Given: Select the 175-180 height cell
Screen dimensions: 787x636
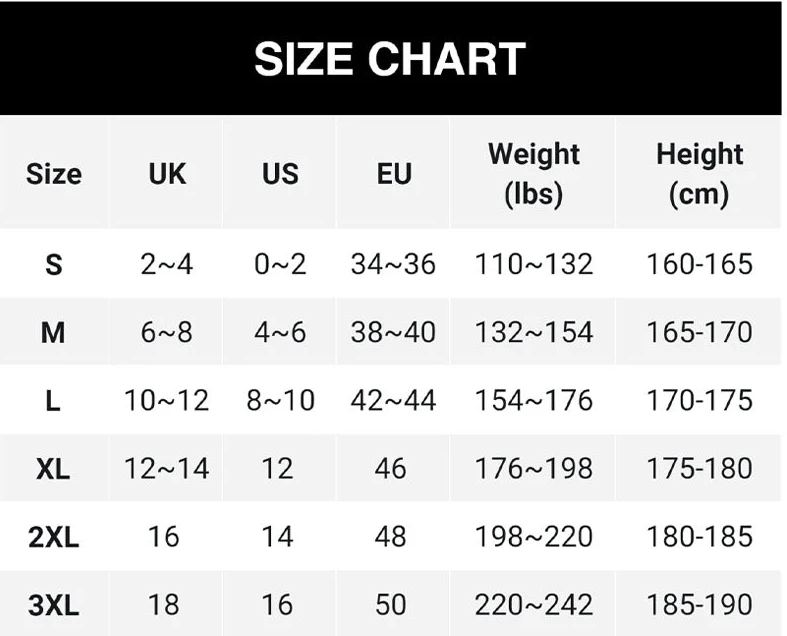Looking at the screenshot, I should point(699,469).
